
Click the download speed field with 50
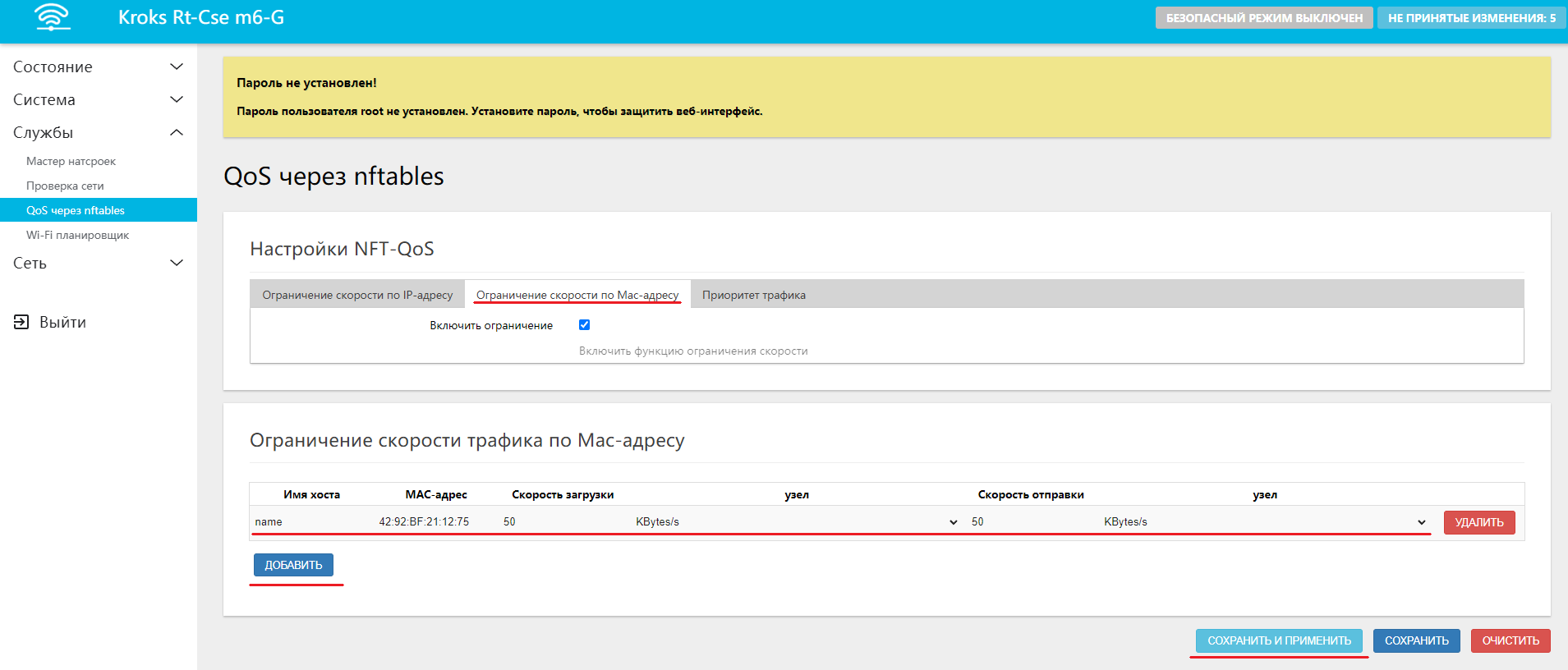[x=563, y=522]
